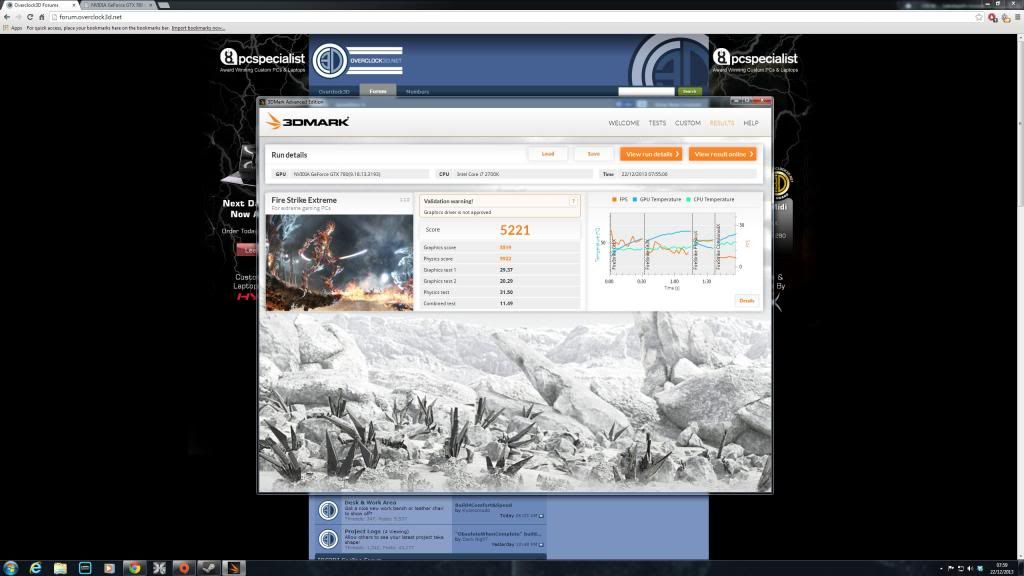Click the Load result button
Viewport: 1024px width, 576px height.
[x=547, y=154]
